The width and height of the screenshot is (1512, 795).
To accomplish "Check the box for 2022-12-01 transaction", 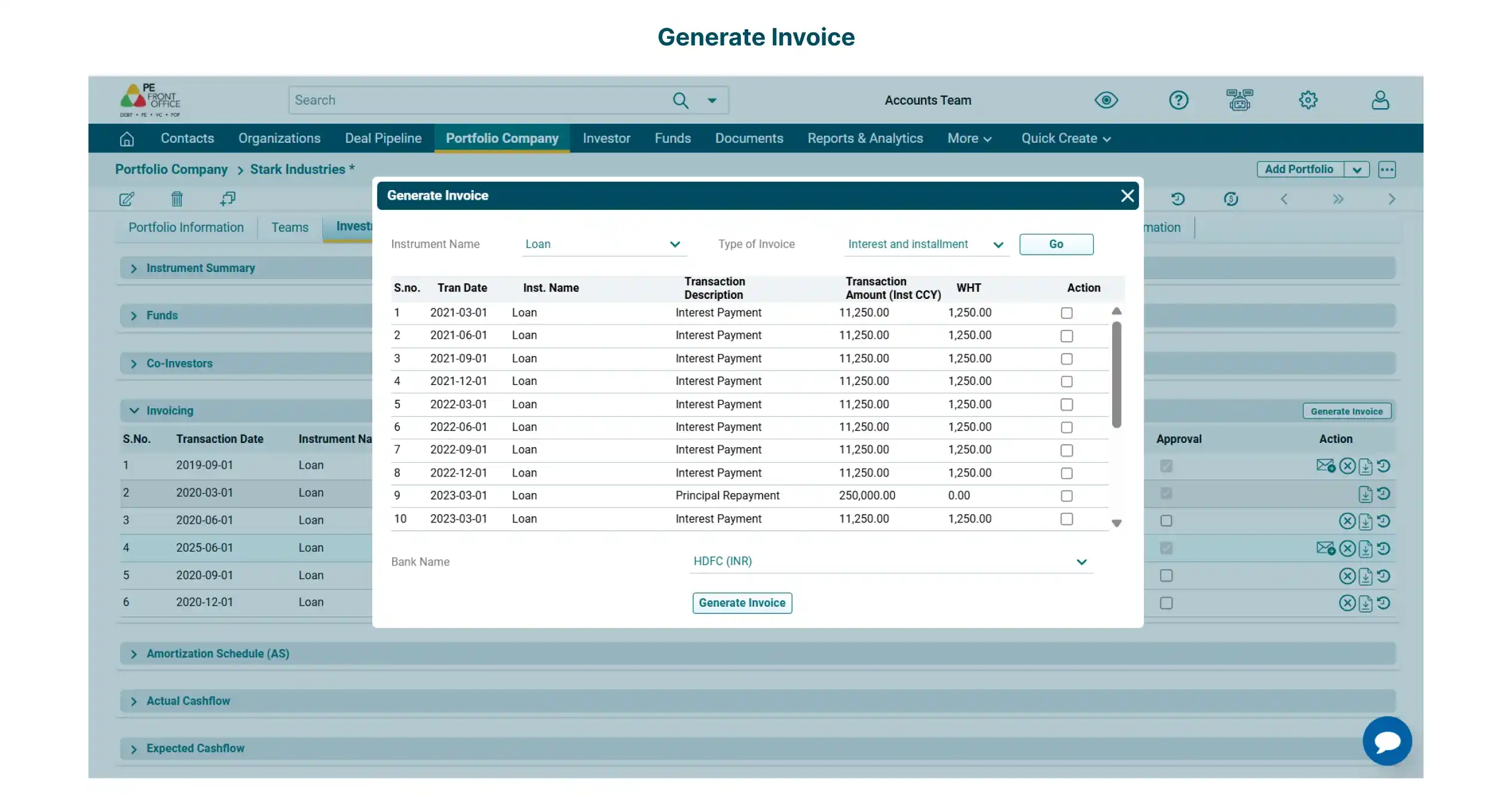I will 1067,473.
